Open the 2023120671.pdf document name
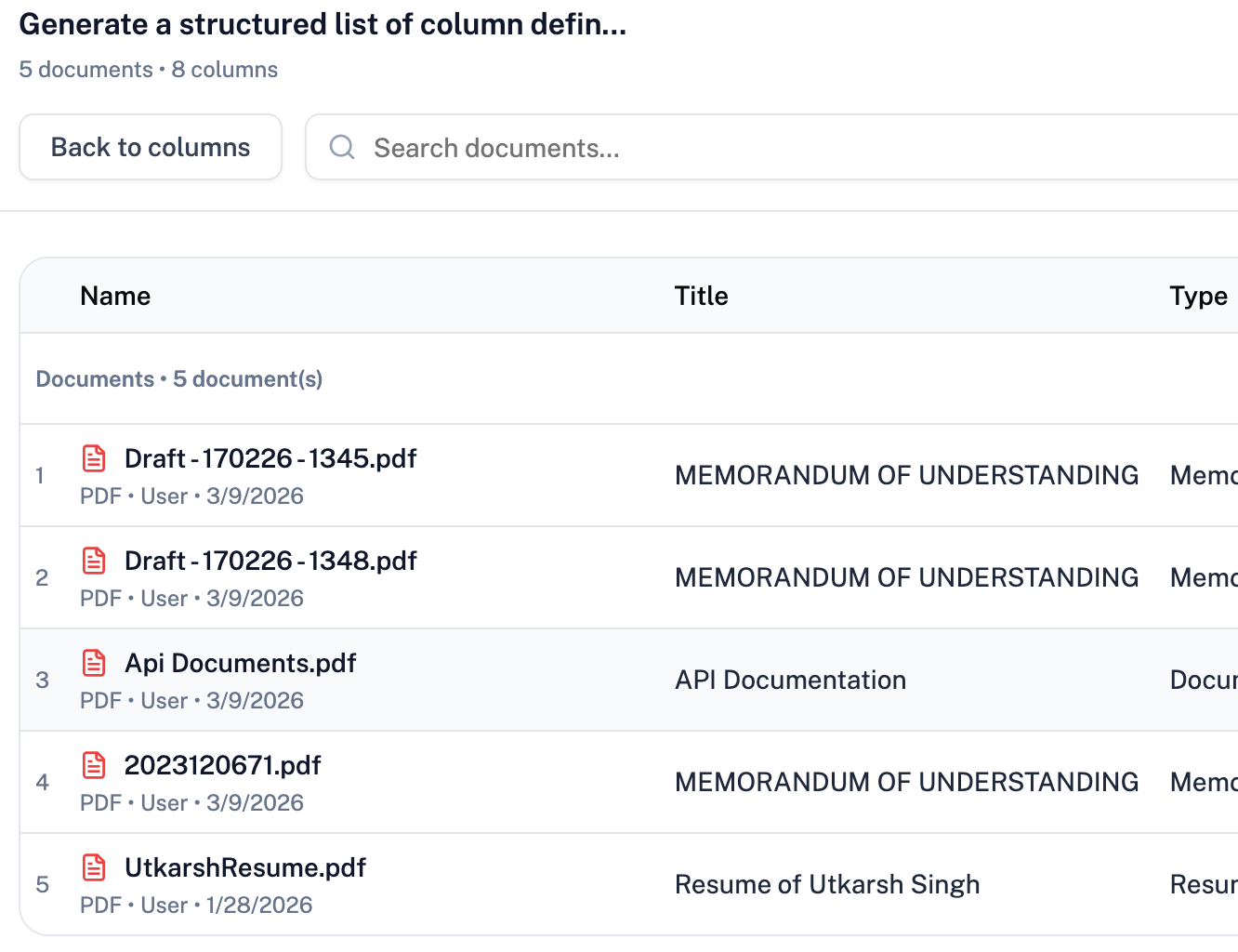 (x=223, y=765)
